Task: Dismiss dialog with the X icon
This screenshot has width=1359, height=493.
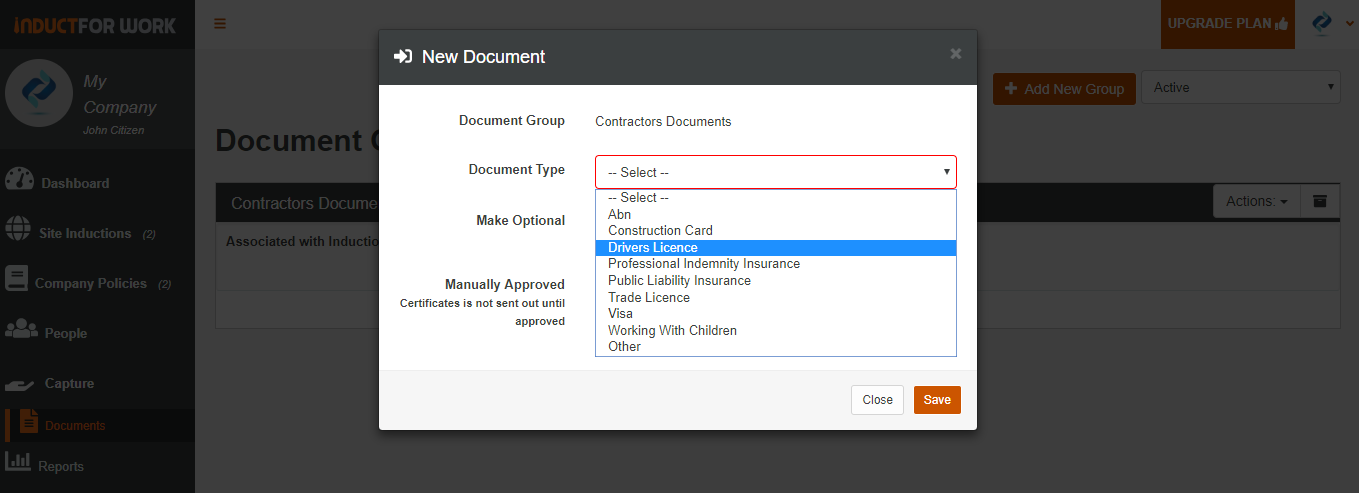Action: (x=956, y=54)
